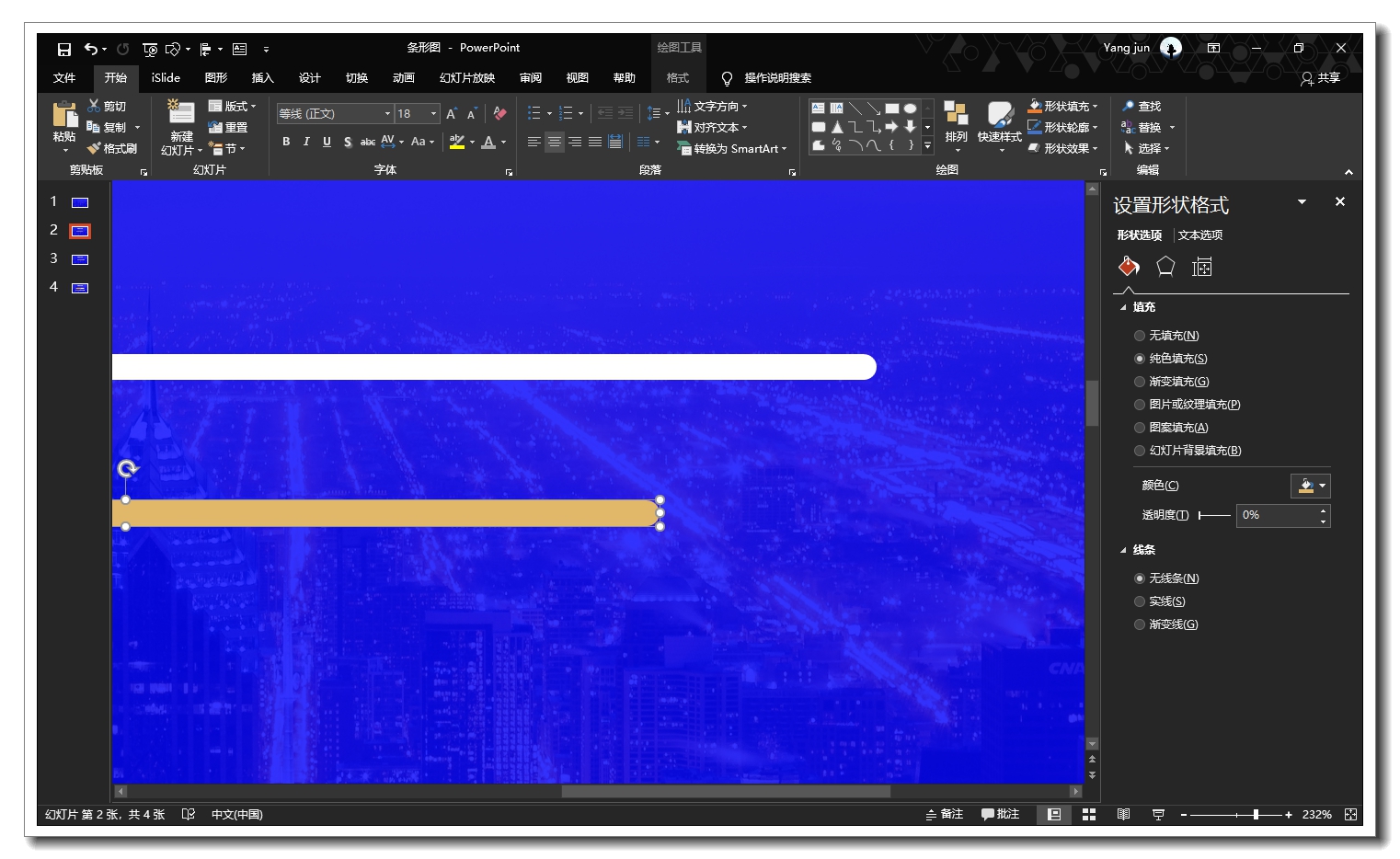This screenshot has width=1400, height=859.
Task: Switch to the iSlide tab
Action: pos(166,78)
